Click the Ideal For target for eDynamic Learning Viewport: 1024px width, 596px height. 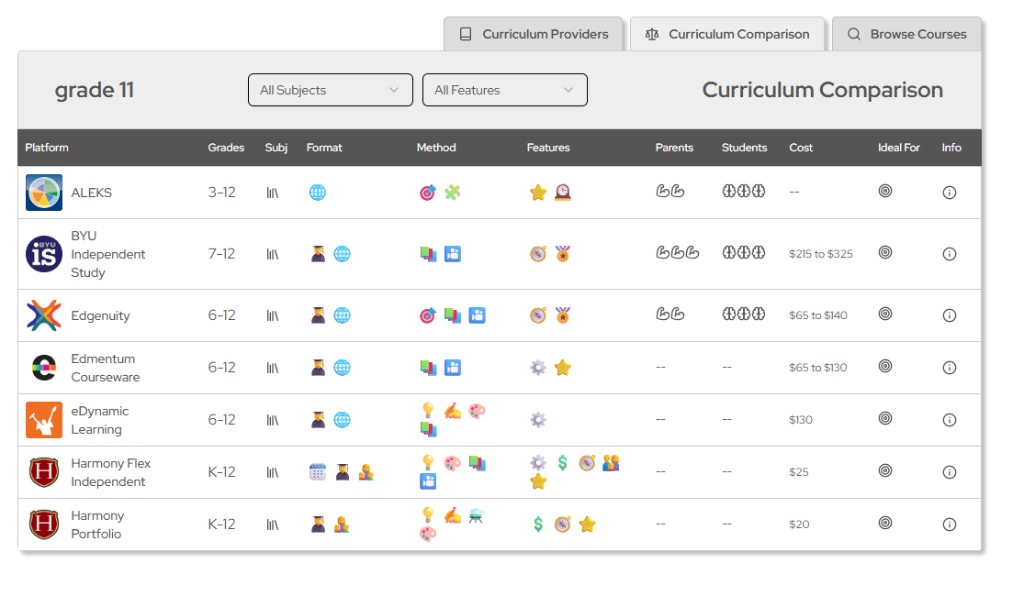coord(885,418)
